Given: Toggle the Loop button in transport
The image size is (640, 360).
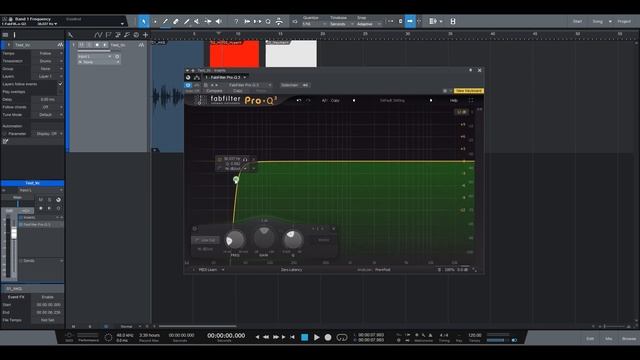Looking at the screenshot, I should 342,338.
